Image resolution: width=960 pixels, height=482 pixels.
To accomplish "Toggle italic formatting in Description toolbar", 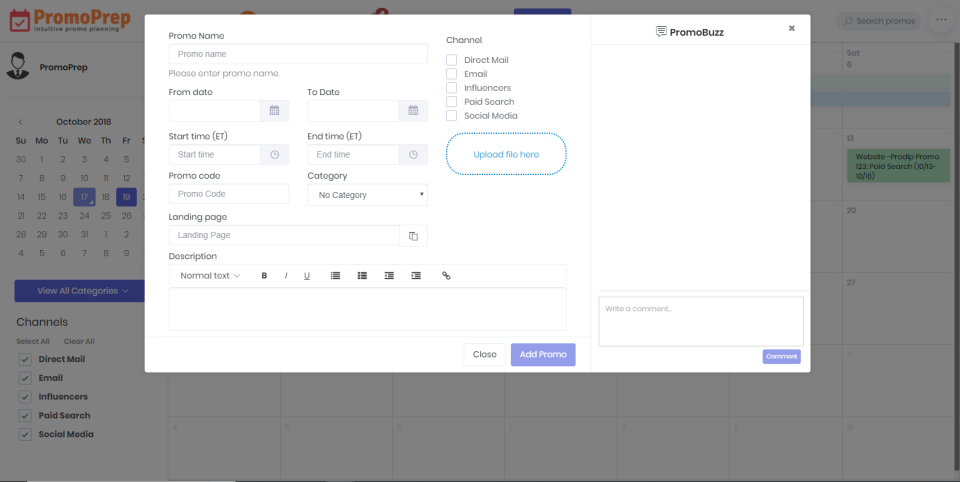I will pyautogui.click(x=285, y=276).
